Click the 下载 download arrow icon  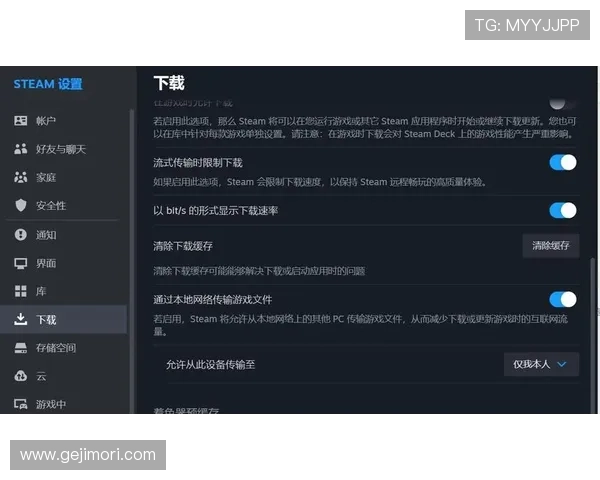[x=21, y=319]
